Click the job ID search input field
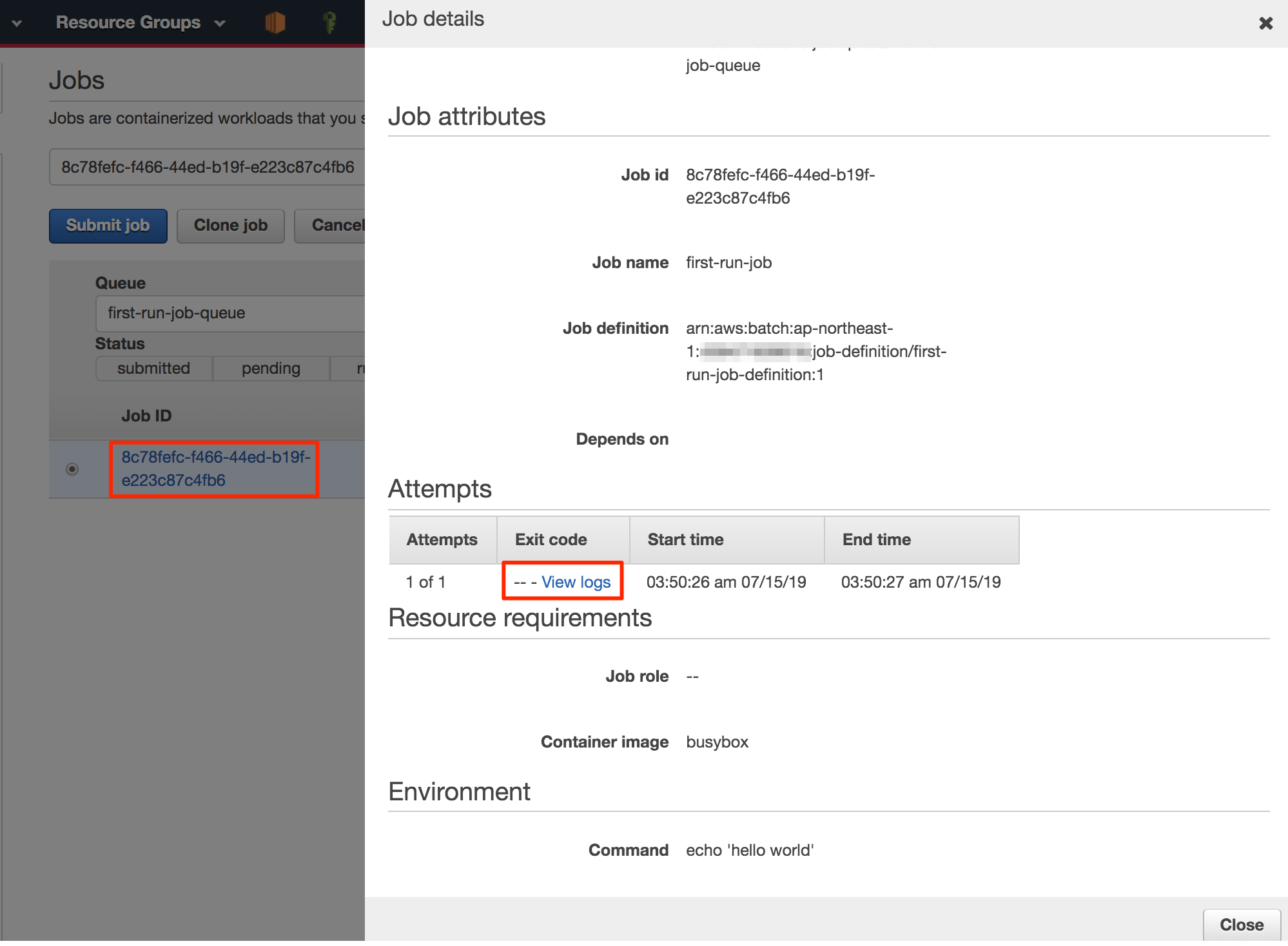The height and width of the screenshot is (946, 1288). tap(208, 168)
